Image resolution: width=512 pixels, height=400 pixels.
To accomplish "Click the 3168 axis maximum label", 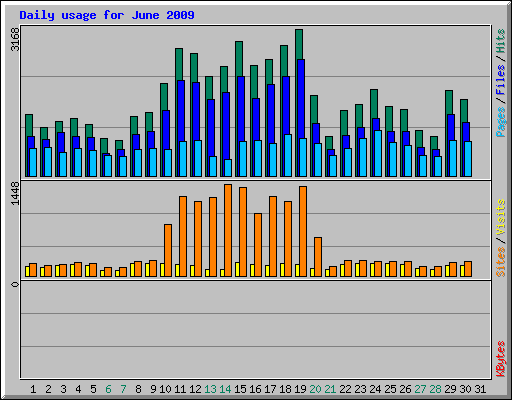I will 15,39.
